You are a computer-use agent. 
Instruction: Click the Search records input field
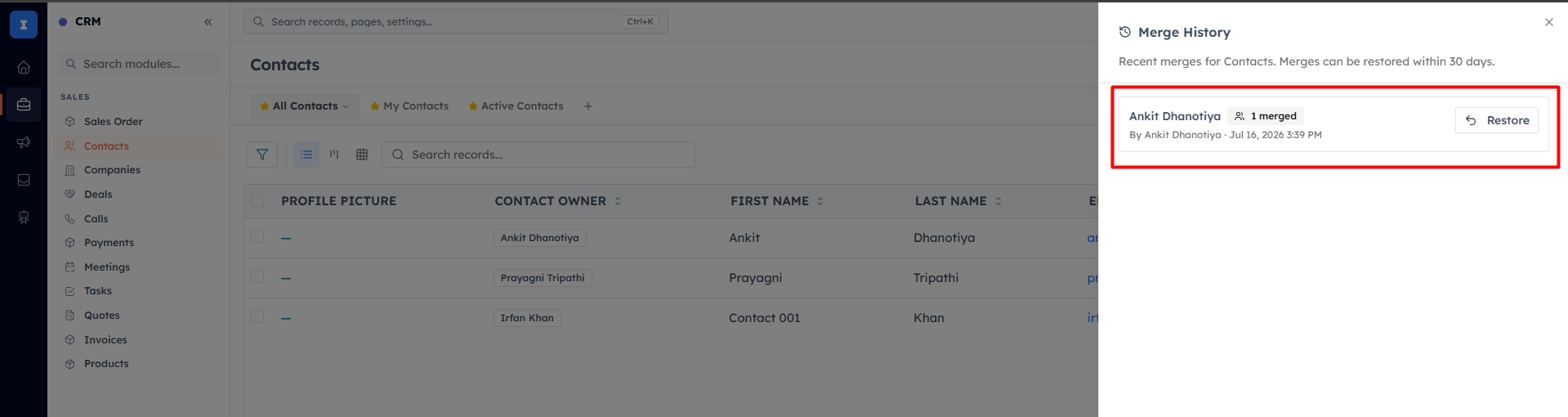click(x=538, y=155)
